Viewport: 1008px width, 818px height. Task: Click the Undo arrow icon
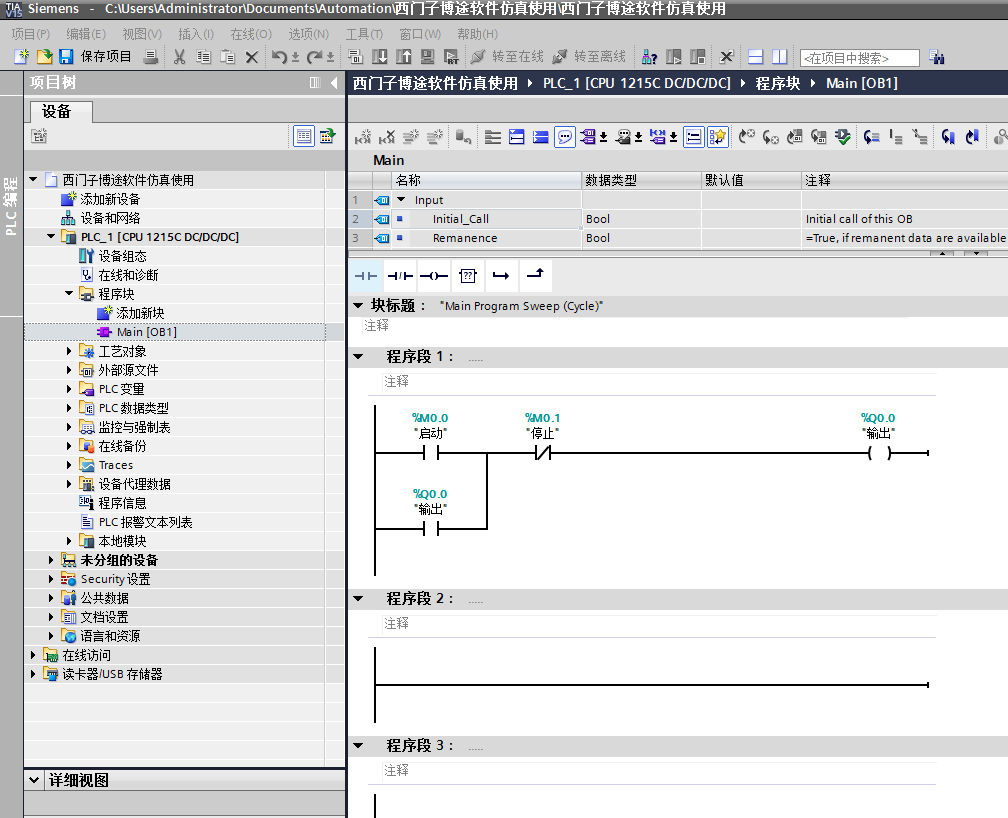[279, 57]
